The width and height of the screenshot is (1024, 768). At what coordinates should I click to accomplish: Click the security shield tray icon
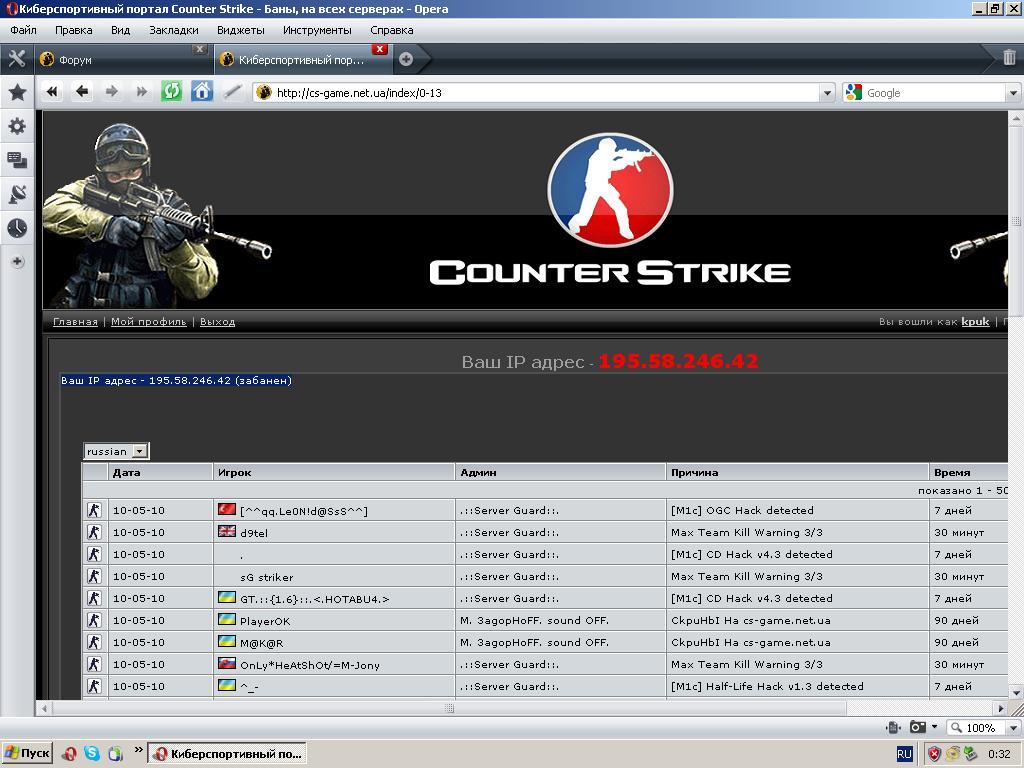pyautogui.click(x=935, y=754)
